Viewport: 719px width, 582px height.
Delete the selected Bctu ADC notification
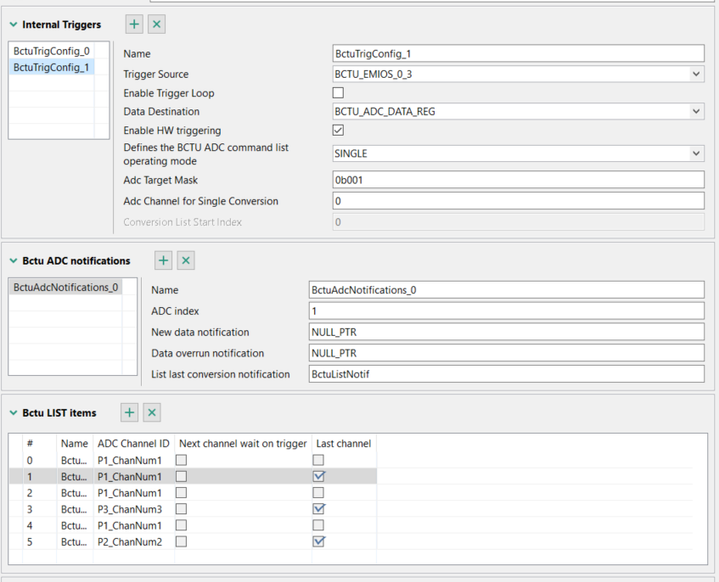pyautogui.click(x=186, y=261)
